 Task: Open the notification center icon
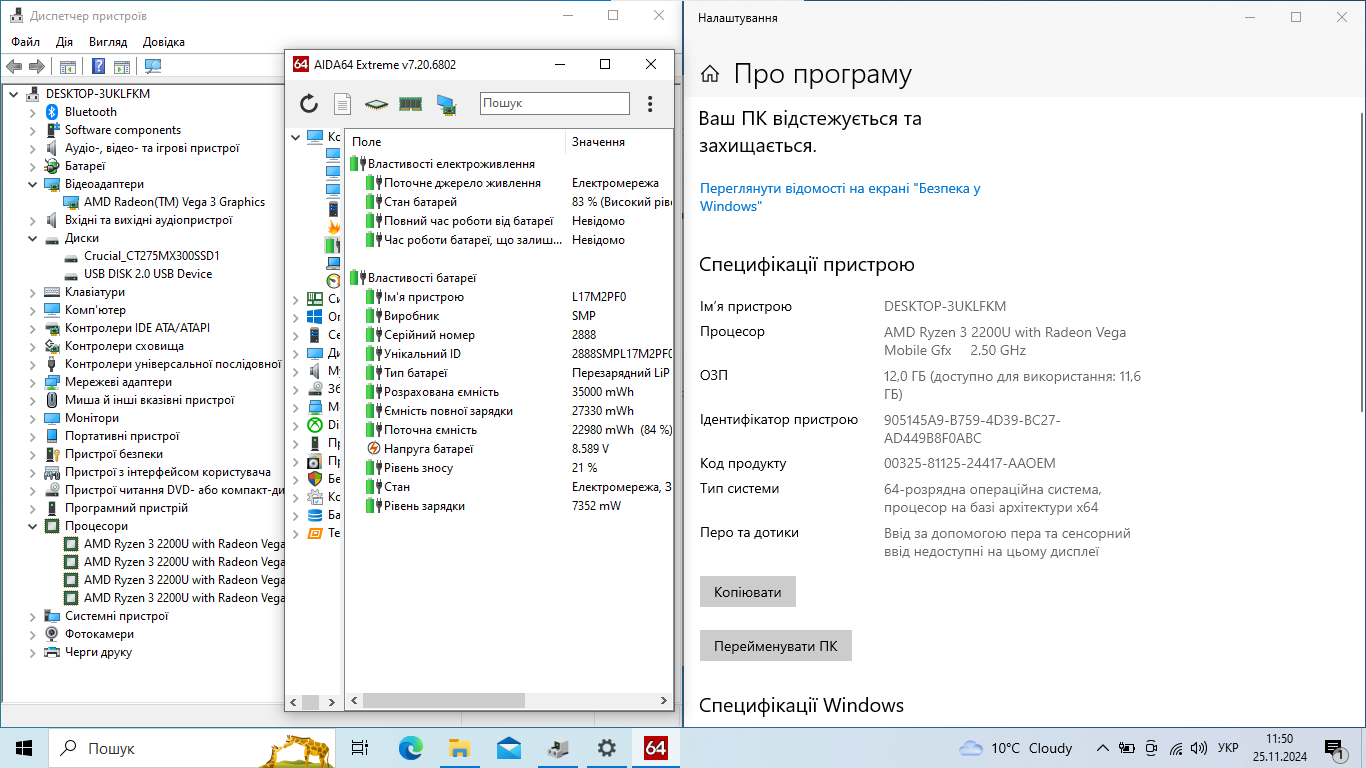click(1334, 748)
